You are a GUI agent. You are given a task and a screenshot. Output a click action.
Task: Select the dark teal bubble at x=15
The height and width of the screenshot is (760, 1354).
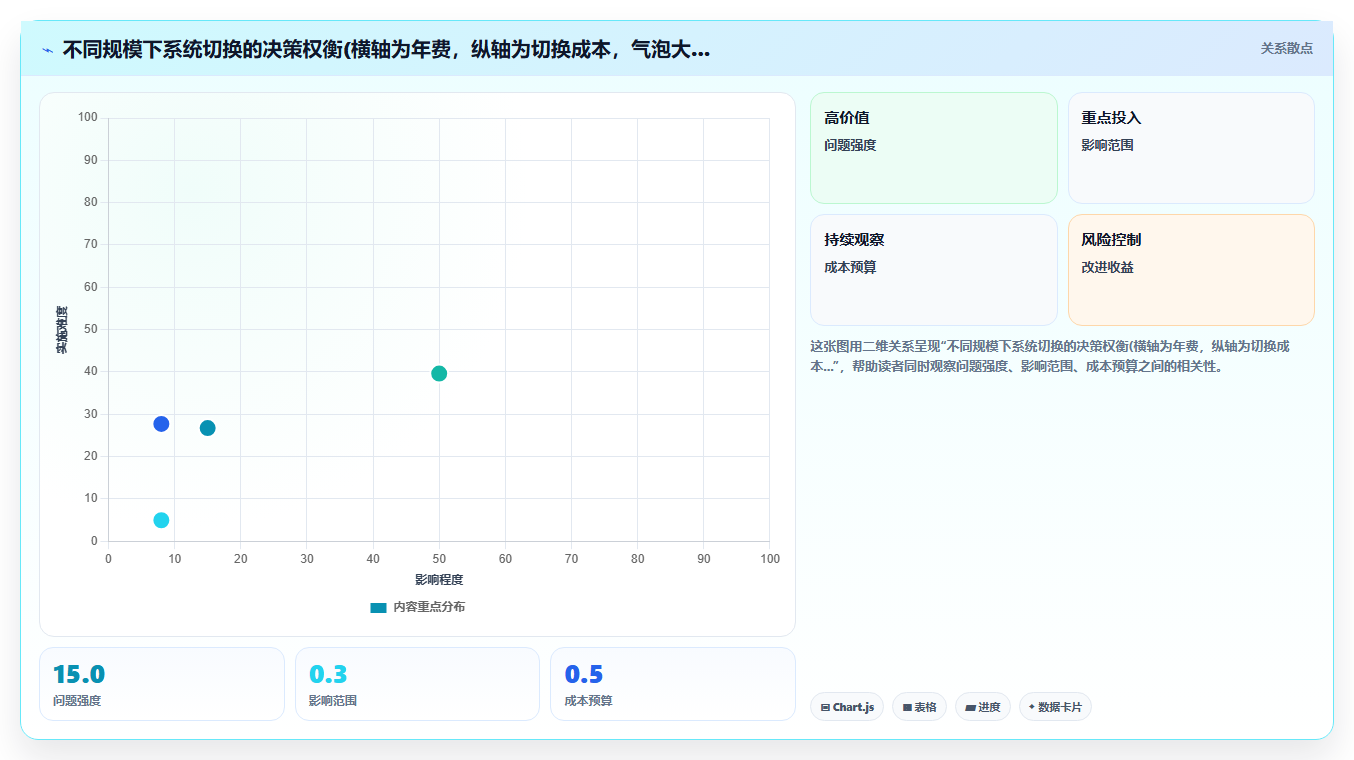pyautogui.click(x=208, y=428)
